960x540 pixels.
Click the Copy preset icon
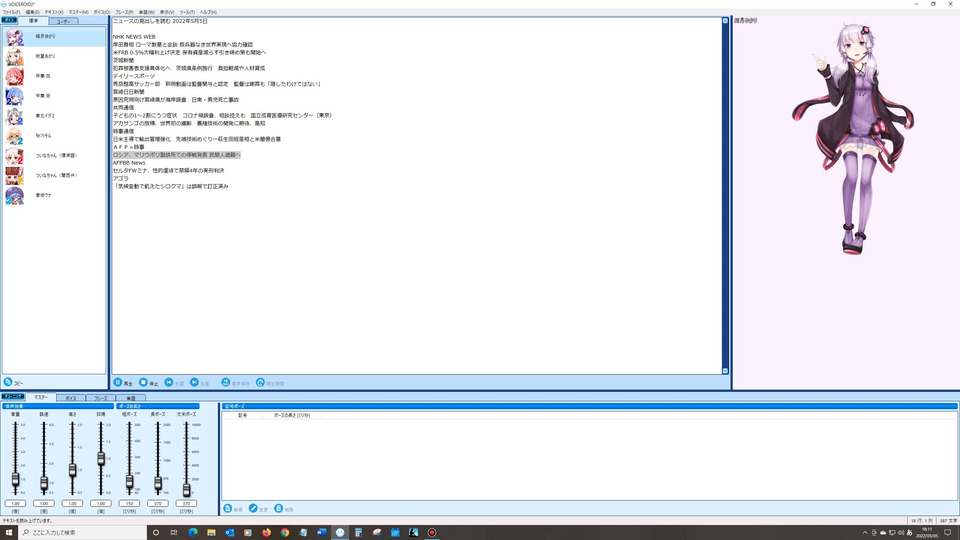pyautogui.click(x=8, y=382)
